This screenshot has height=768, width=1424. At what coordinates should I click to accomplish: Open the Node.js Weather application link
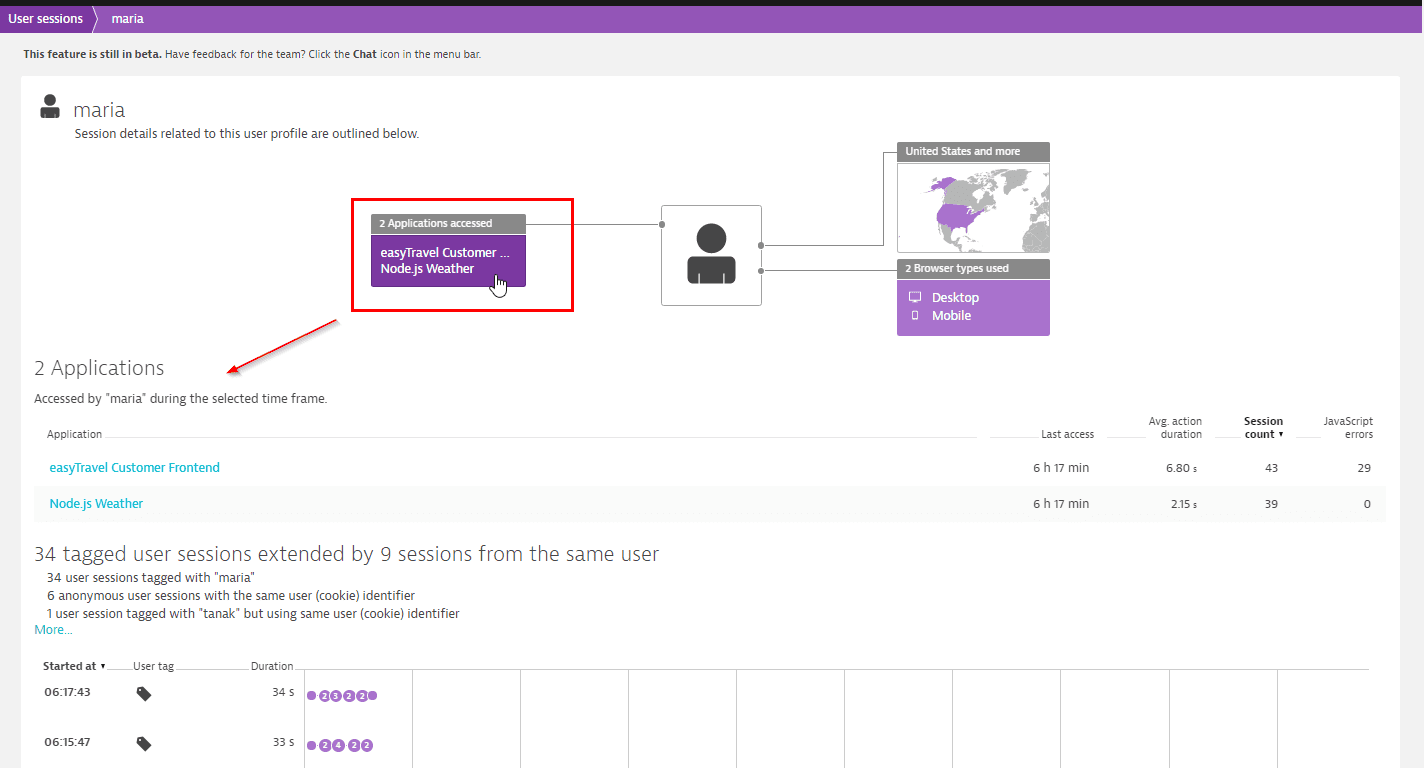[96, 504]
